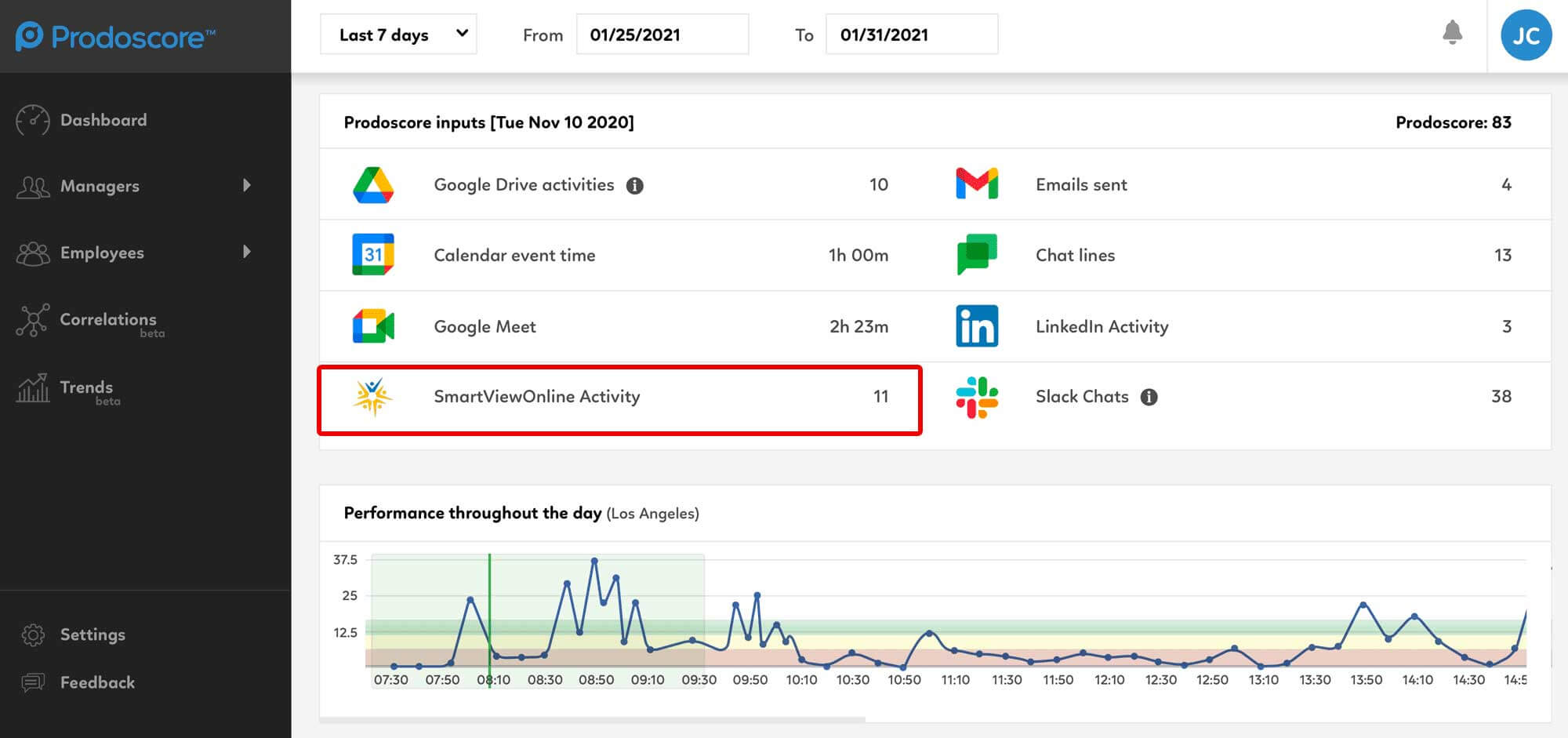1568x738 pixels.
Task: Click SmartViewOnline Activity label
Action: click(537, 397)
